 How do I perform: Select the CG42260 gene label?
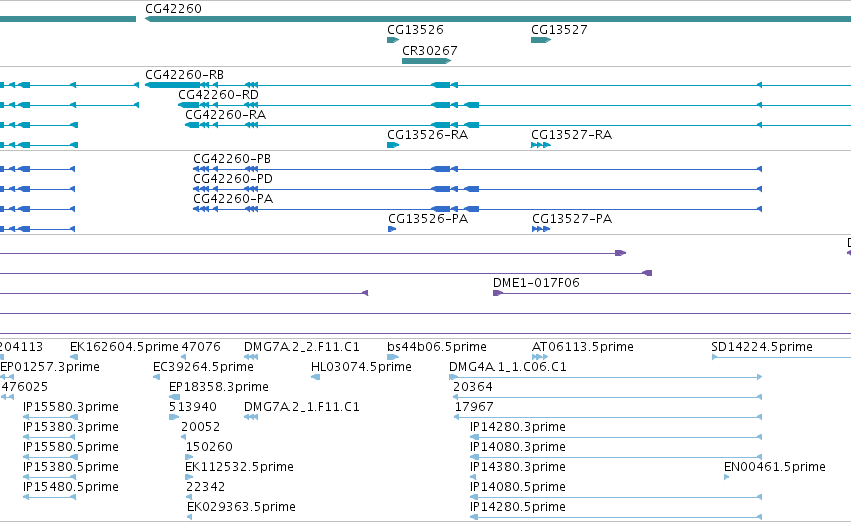(x=173, y=9)
